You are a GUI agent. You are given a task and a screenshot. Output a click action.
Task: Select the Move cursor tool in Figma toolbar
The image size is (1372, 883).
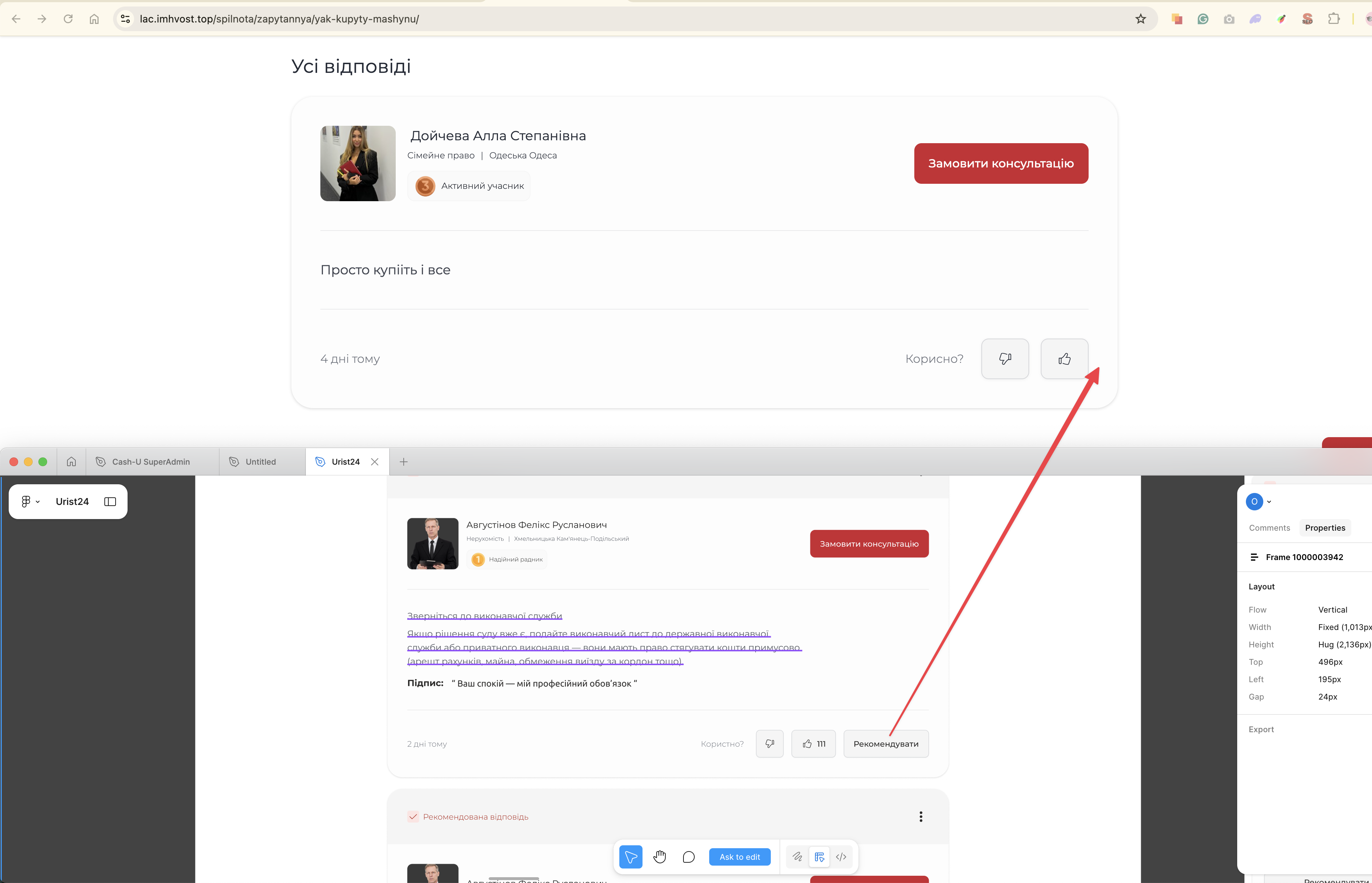[x=631, y=857]
